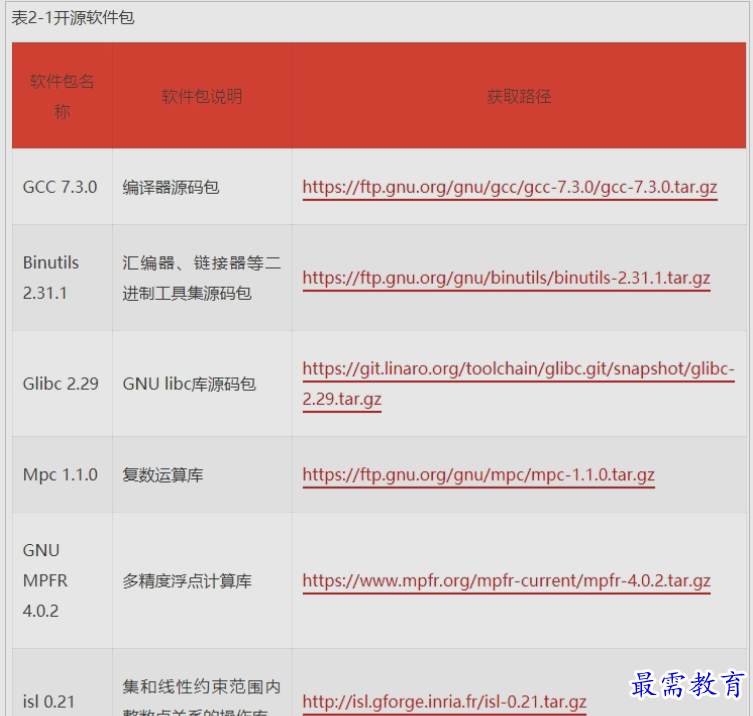Open the mpc-1.1.0.tar.gz download link

point(478,474)
